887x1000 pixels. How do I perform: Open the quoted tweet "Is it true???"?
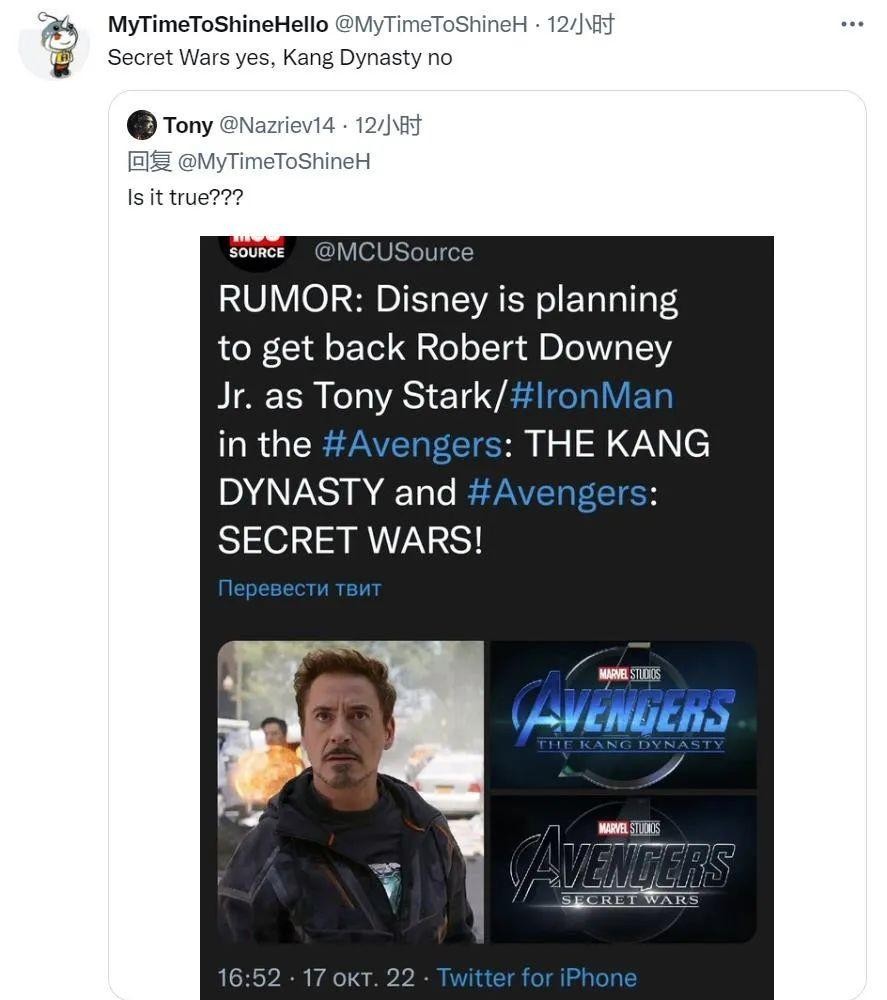point(185,197)
